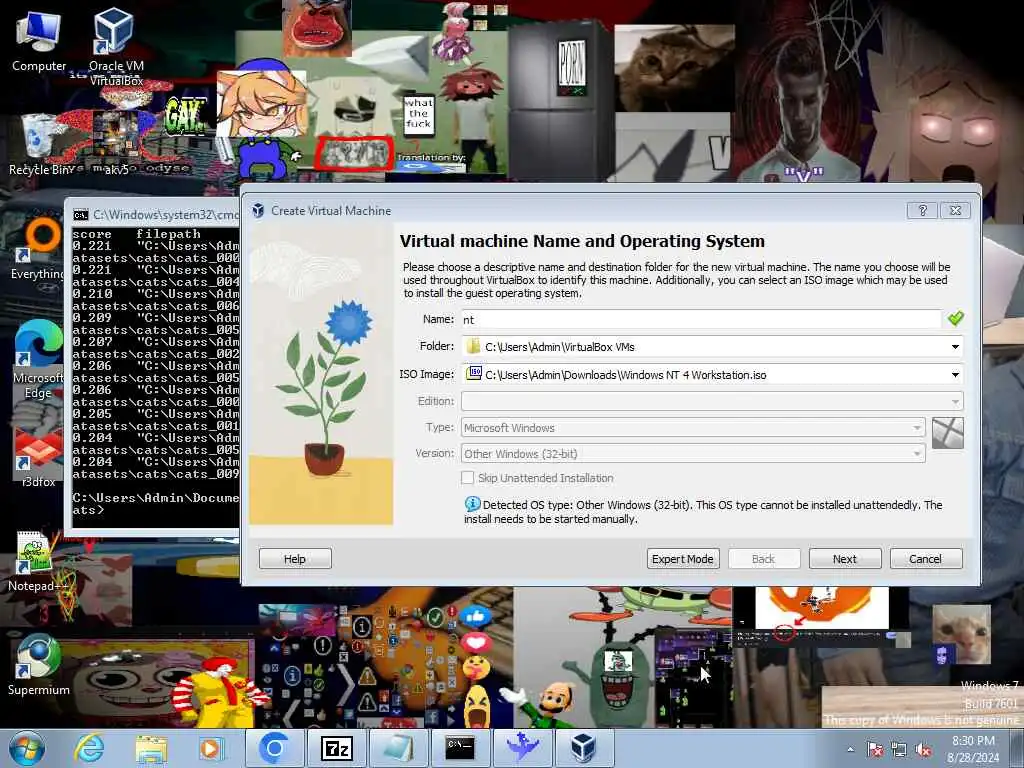Expand the Folder dropdown arrow

(955, 347)
